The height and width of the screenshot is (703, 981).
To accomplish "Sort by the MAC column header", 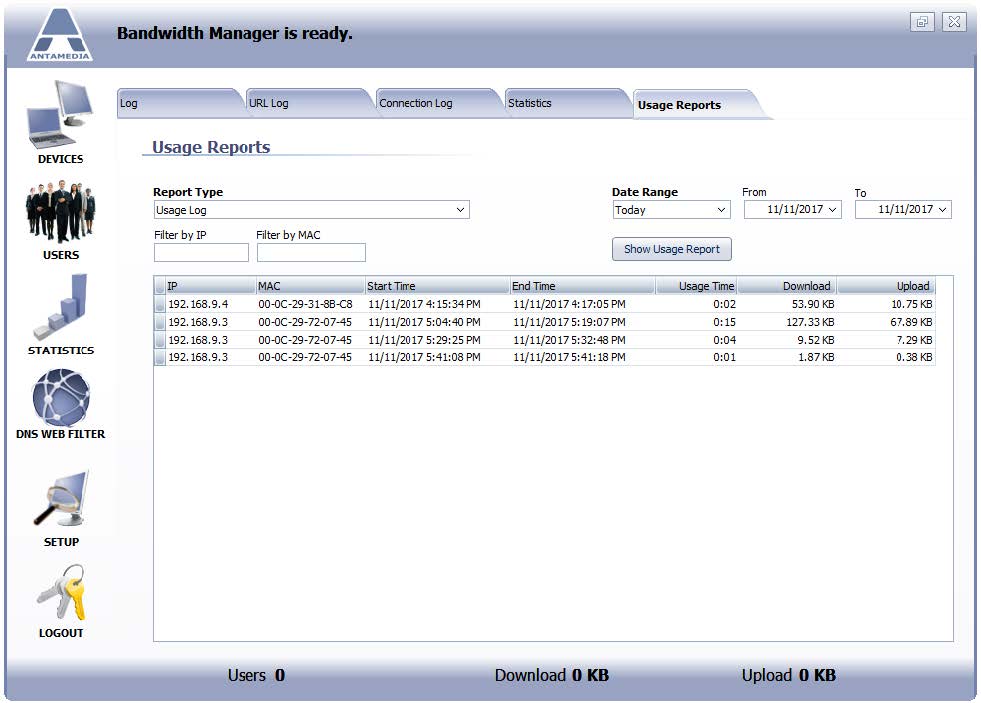I will coord(311,286).
